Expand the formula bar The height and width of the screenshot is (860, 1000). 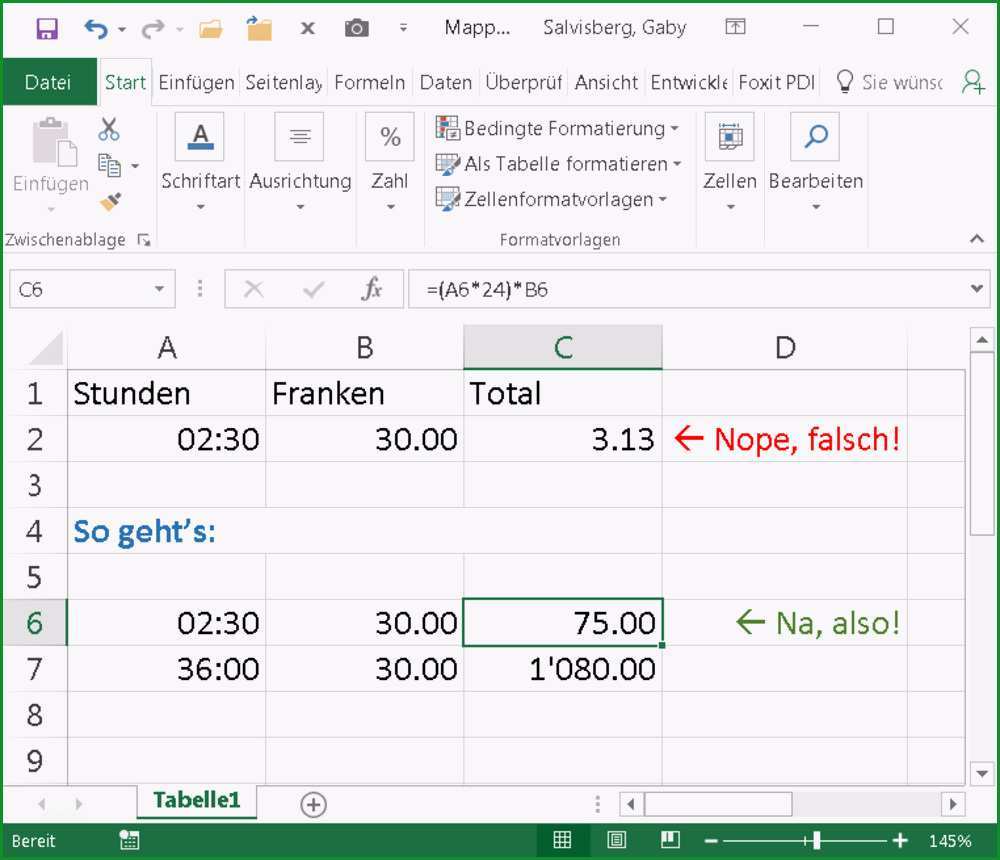(976, 289)
